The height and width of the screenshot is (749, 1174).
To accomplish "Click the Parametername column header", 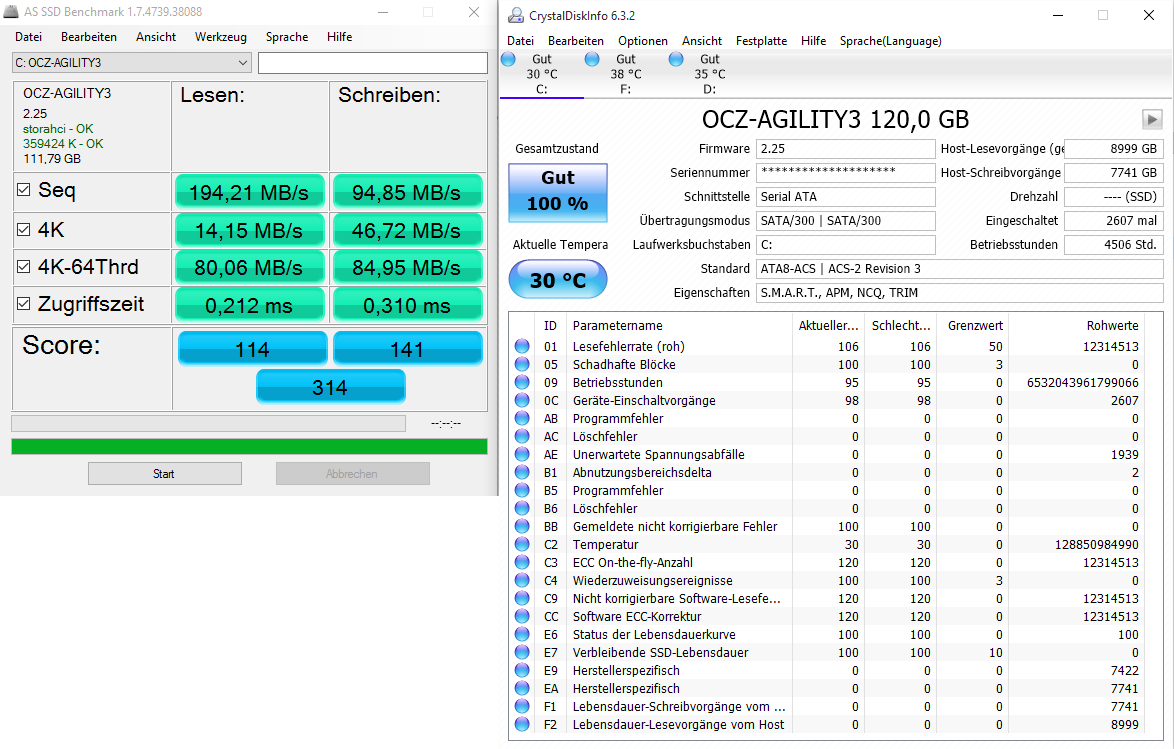I will [618, 326].
